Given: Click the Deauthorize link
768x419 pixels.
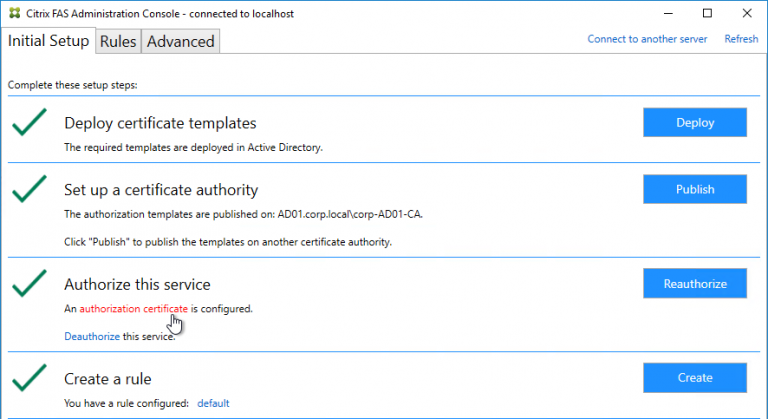Looking at the screenshot, I should coord(92,337).
